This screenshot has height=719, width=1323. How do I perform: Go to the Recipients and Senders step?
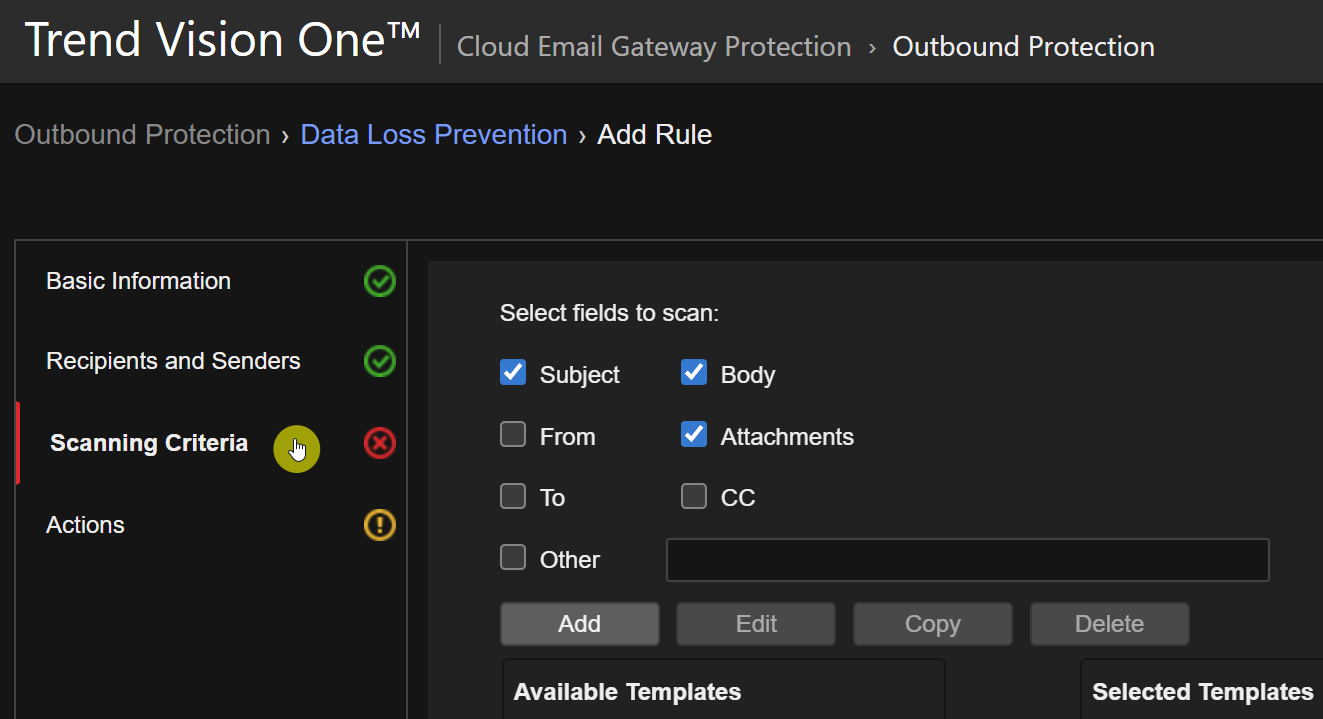(173, 362)
